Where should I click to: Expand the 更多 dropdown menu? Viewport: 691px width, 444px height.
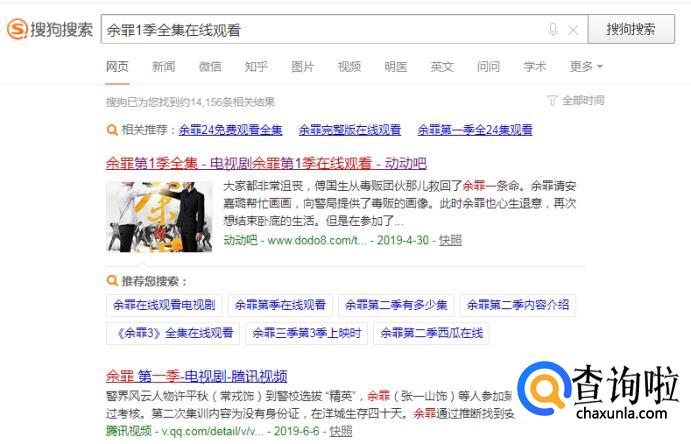point(586,67)
